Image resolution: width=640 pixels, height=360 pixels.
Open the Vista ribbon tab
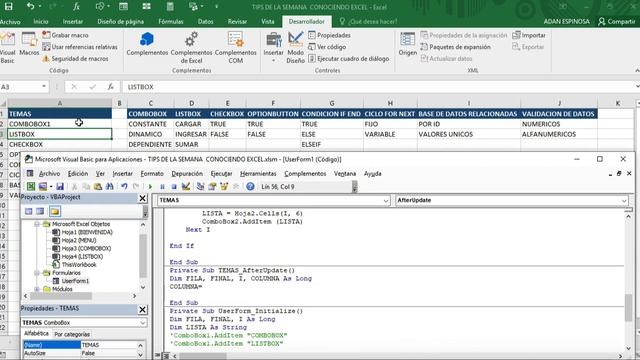pos(268,21)
